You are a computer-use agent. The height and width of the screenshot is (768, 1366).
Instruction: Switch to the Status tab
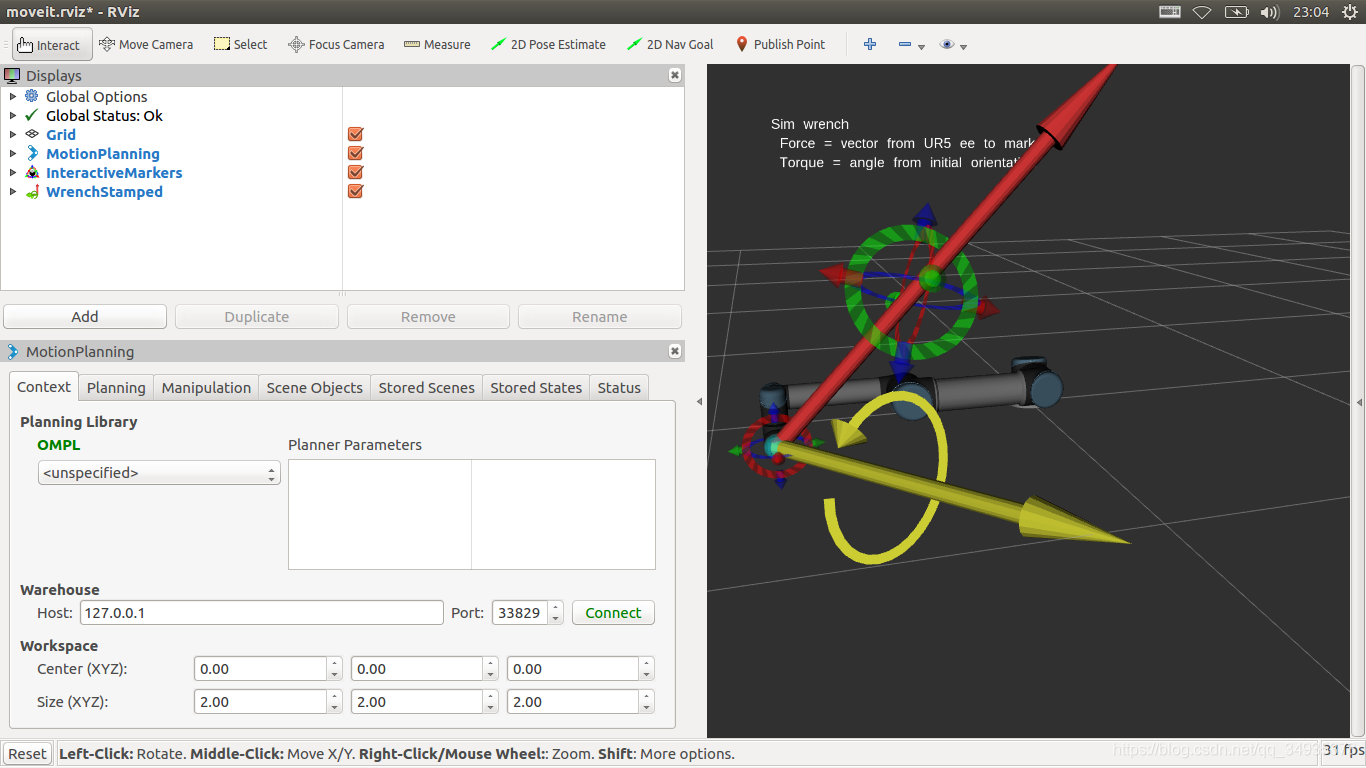(x=619, y=387)
